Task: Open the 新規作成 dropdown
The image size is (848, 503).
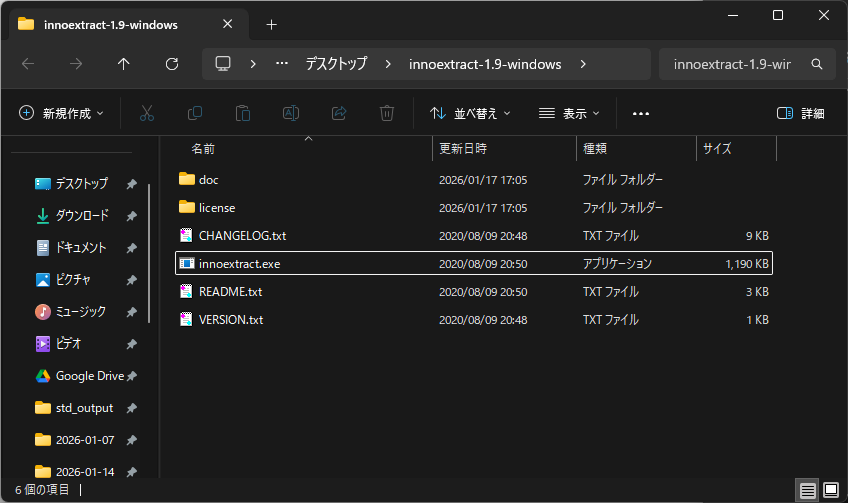Action: pyautogui.click(x=61, y=113)
